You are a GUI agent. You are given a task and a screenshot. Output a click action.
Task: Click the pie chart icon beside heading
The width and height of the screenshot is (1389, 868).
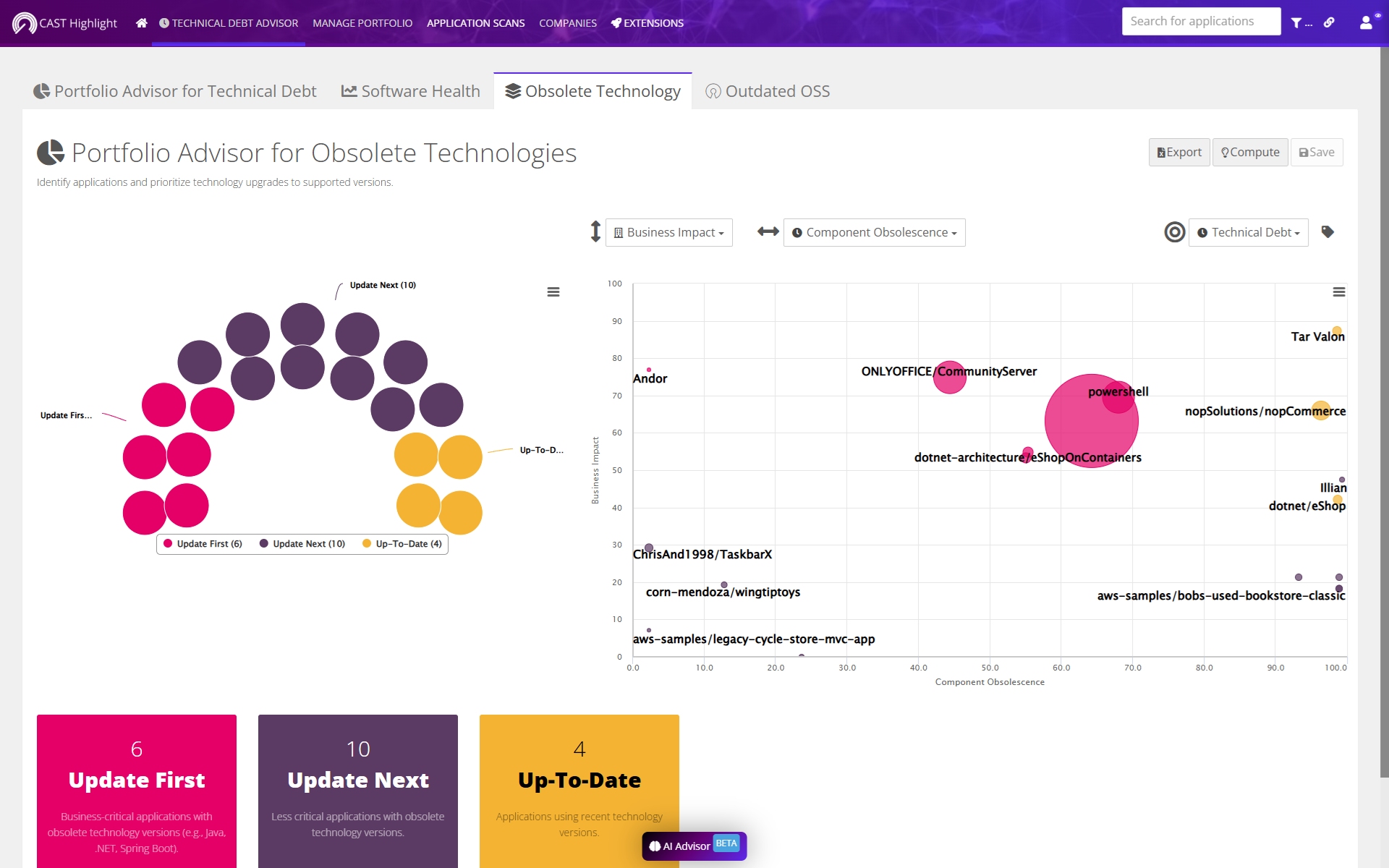pos(51,153)
